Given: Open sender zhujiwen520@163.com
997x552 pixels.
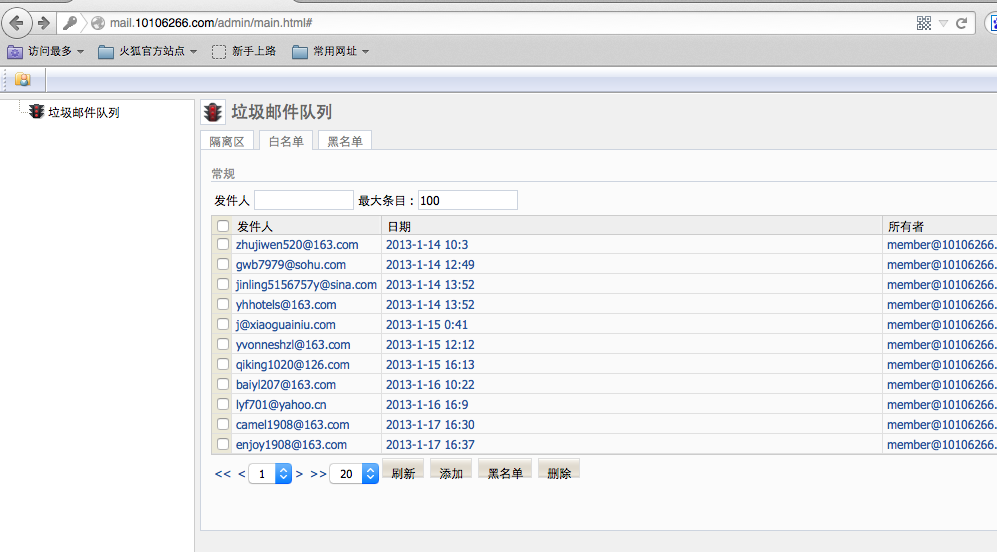Looking at the screenshot, I should tap(297, 245).
